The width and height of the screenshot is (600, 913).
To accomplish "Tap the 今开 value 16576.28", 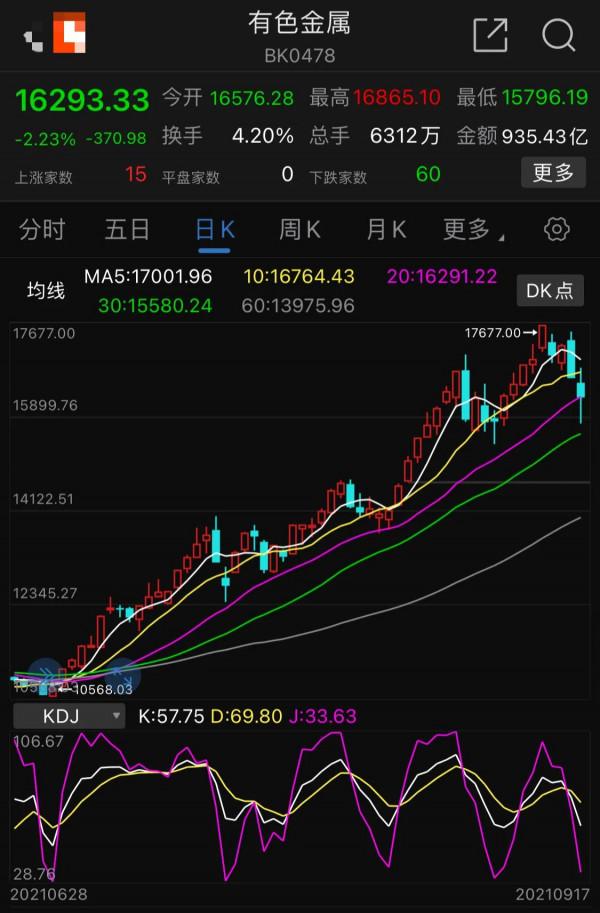I will [x=252, y=98].
